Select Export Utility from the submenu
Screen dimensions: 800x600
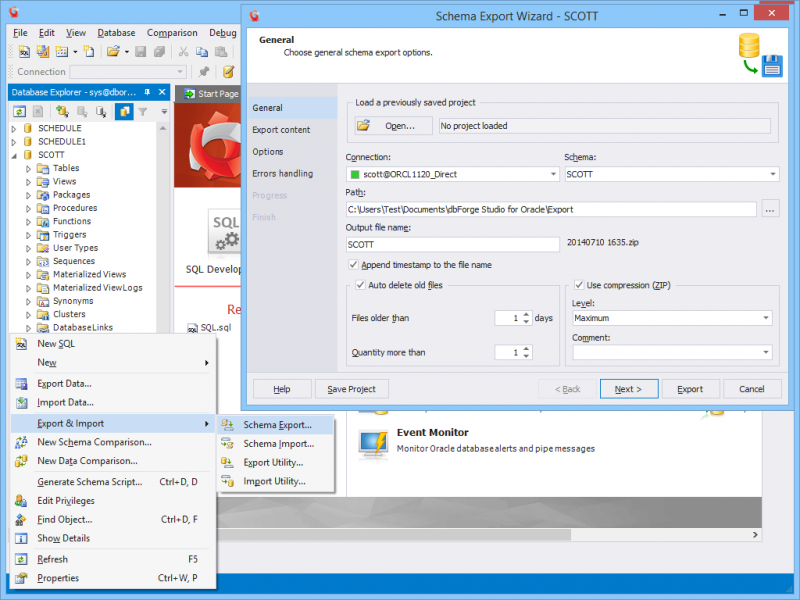[273, 463]
